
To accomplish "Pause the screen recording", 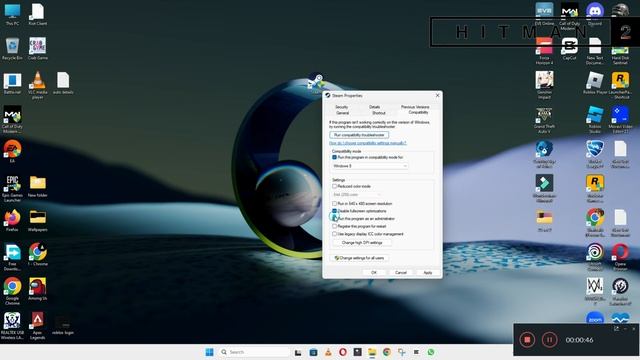I will [549, 340].
